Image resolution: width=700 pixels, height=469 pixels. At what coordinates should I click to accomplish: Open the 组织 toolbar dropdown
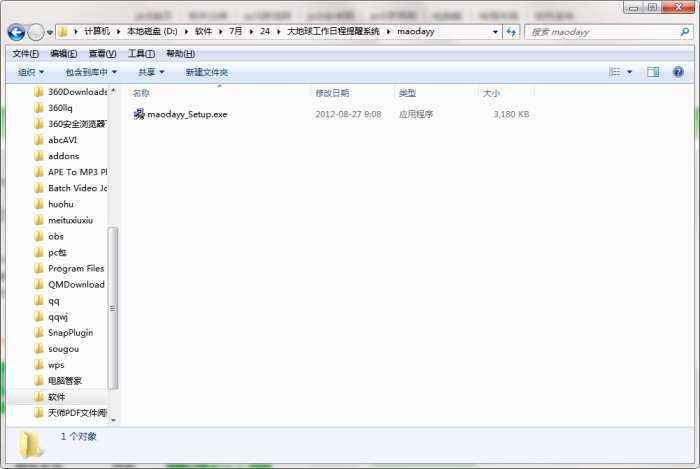tap(31, 72)
